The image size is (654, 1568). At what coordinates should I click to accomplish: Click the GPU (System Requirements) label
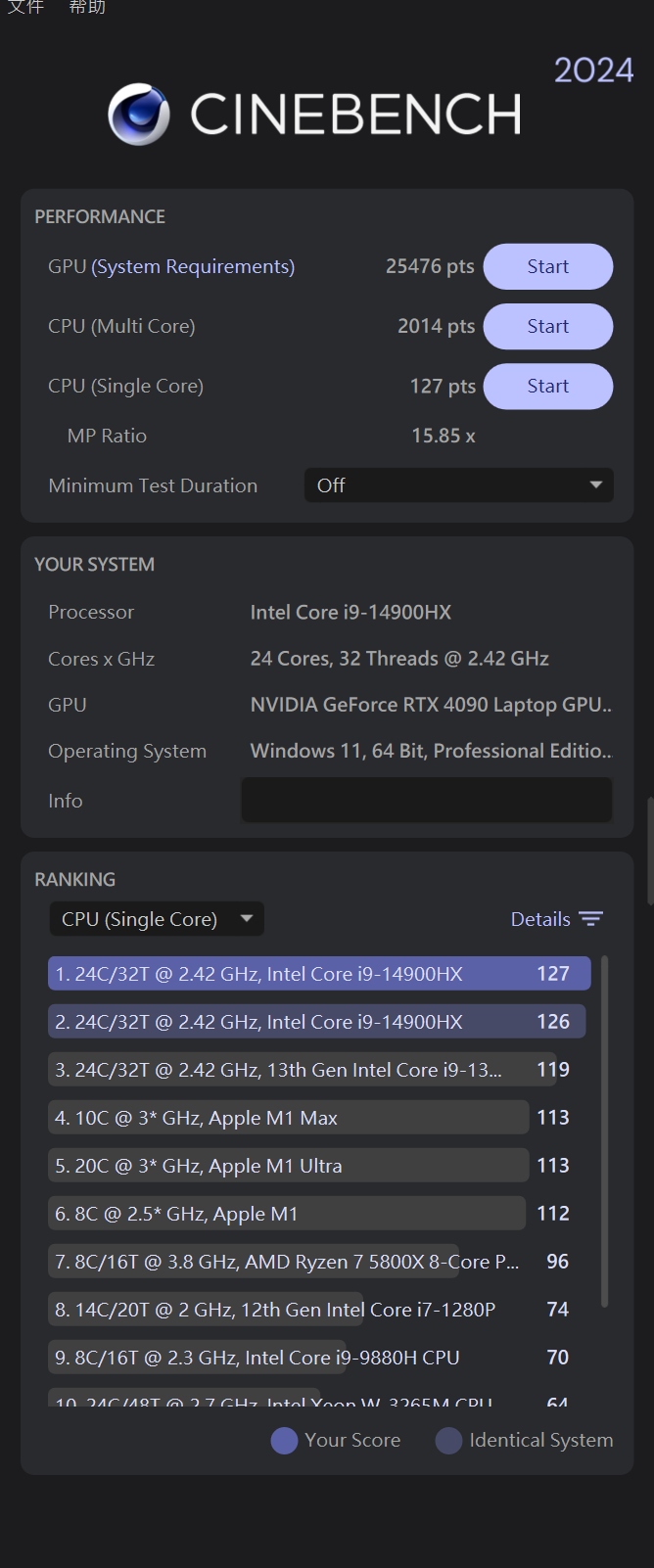(x=171, y=267)
